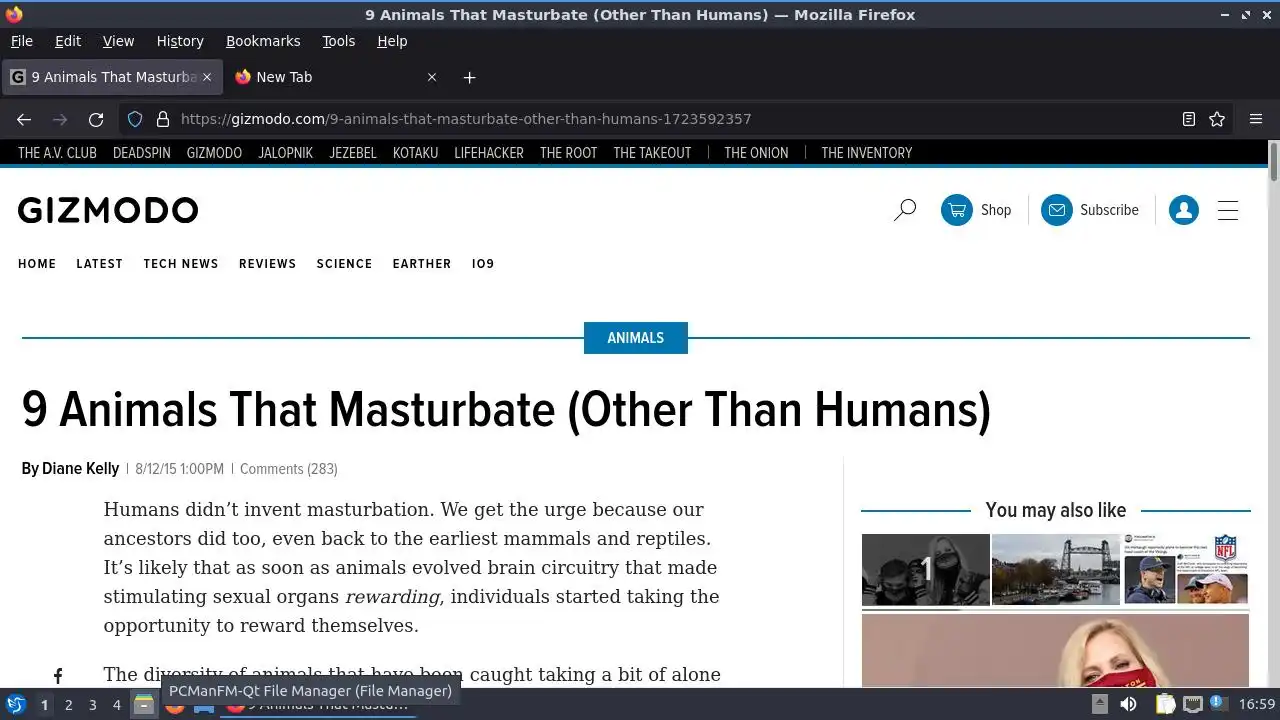1280x720 pixels.
Task: Click GIZMODO in the network bar
Action: [x=214, y=153]
